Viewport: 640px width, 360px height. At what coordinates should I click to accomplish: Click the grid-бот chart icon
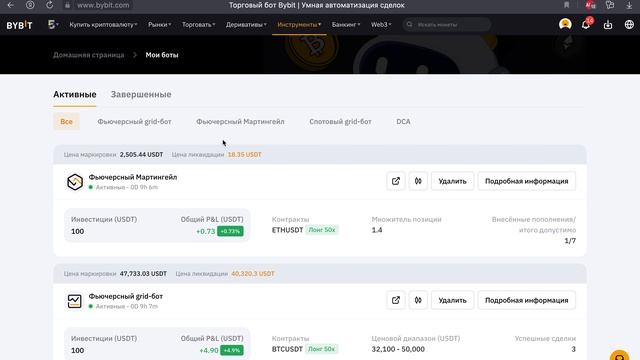(75, 301)
